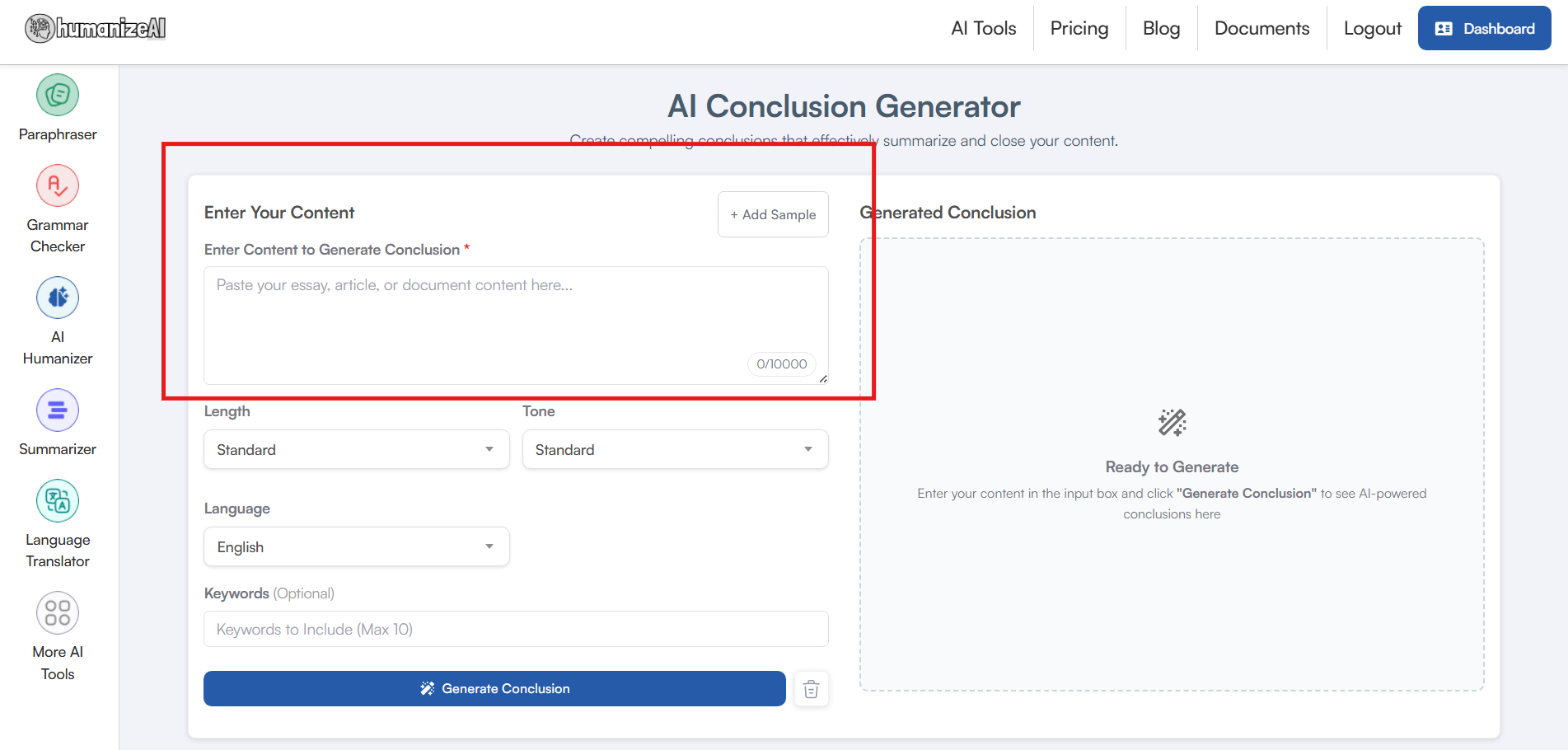Open the Dashboard button

[x=1484, y=29]
